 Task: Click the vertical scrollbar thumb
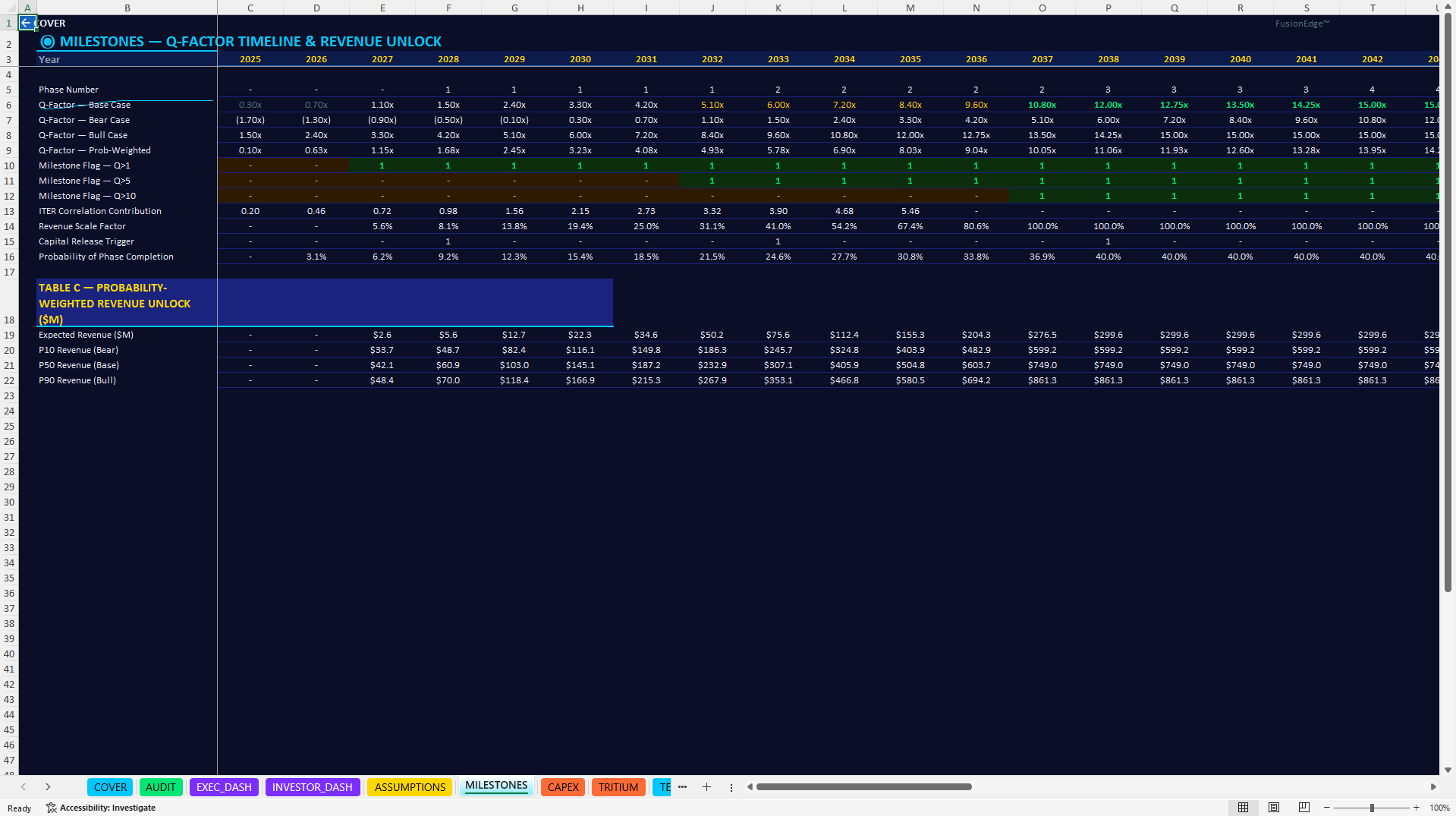[x=1448, y=304]
